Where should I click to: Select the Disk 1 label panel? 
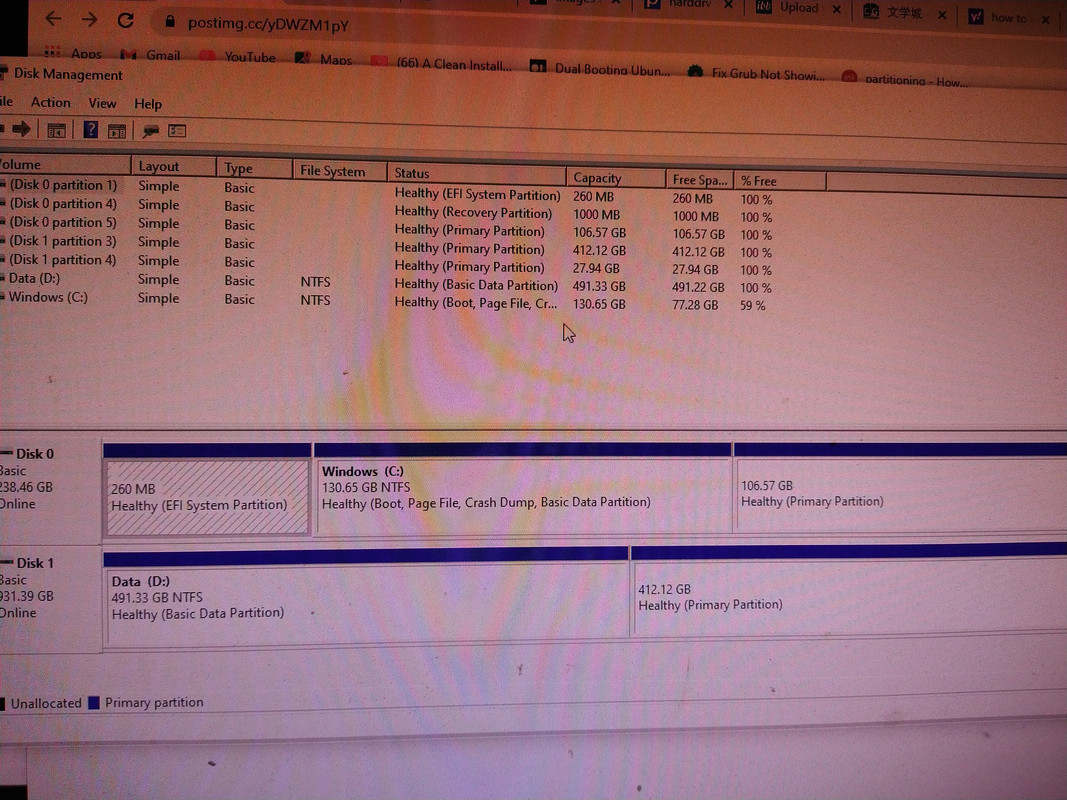pos(50,599)
